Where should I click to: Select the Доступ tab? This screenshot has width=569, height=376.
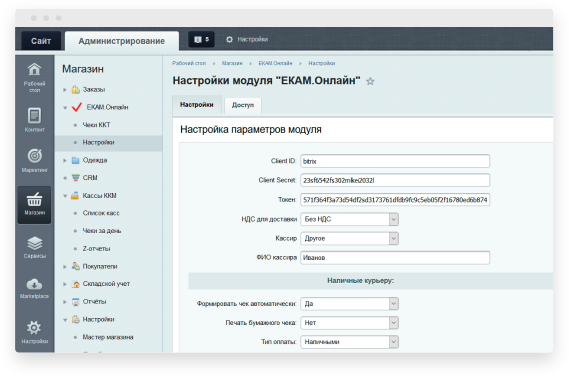[x=243, y=105]
